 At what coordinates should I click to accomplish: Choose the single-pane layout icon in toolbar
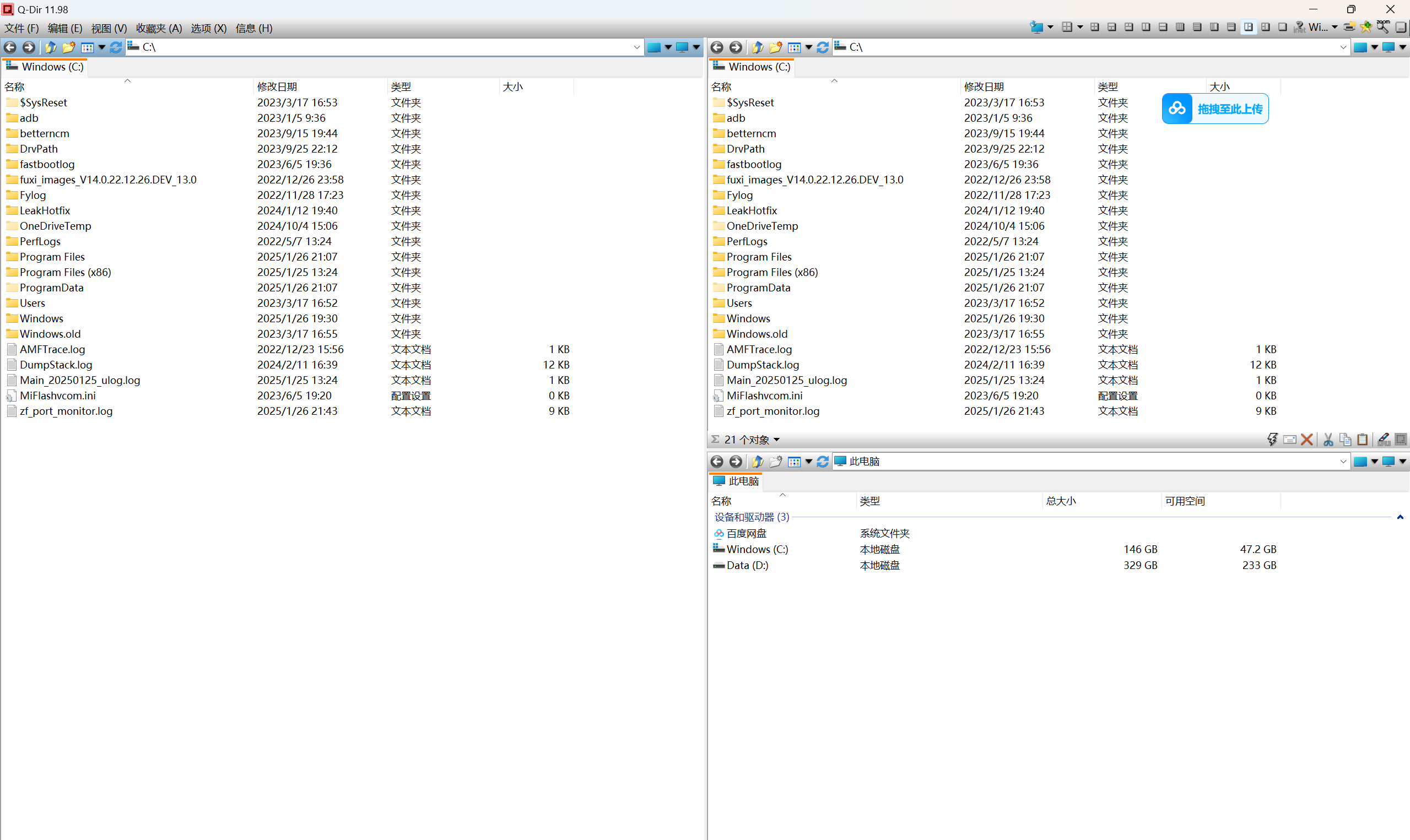point(1282,27)
